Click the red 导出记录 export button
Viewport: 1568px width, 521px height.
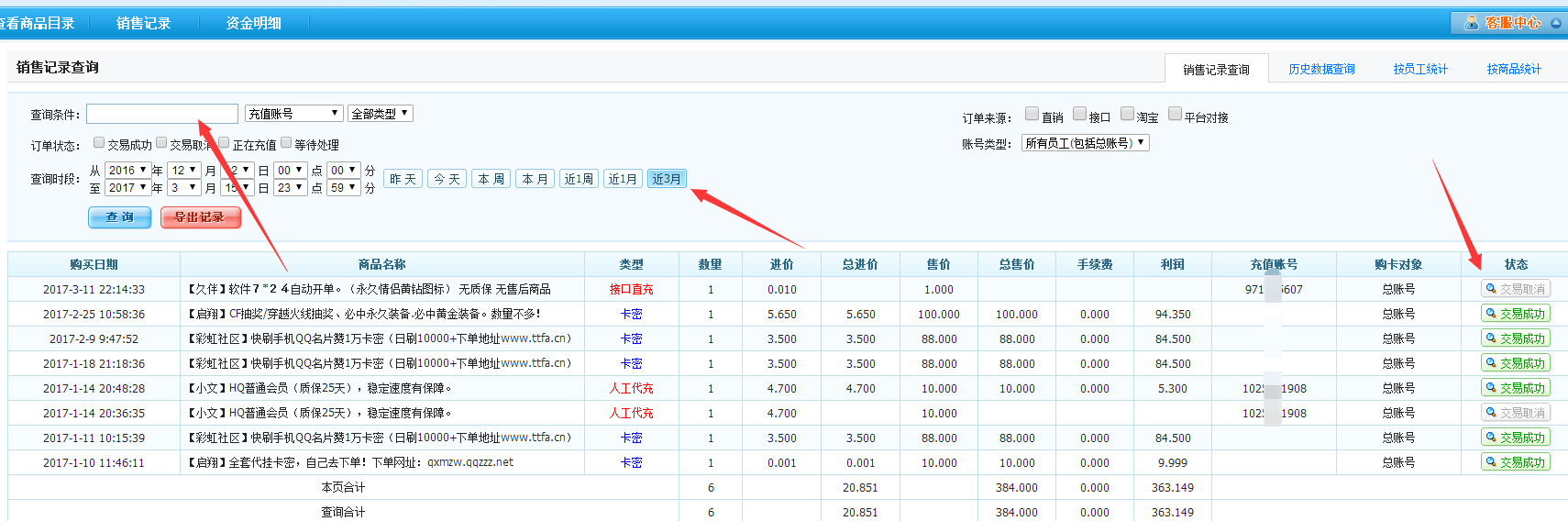(200, 217)
